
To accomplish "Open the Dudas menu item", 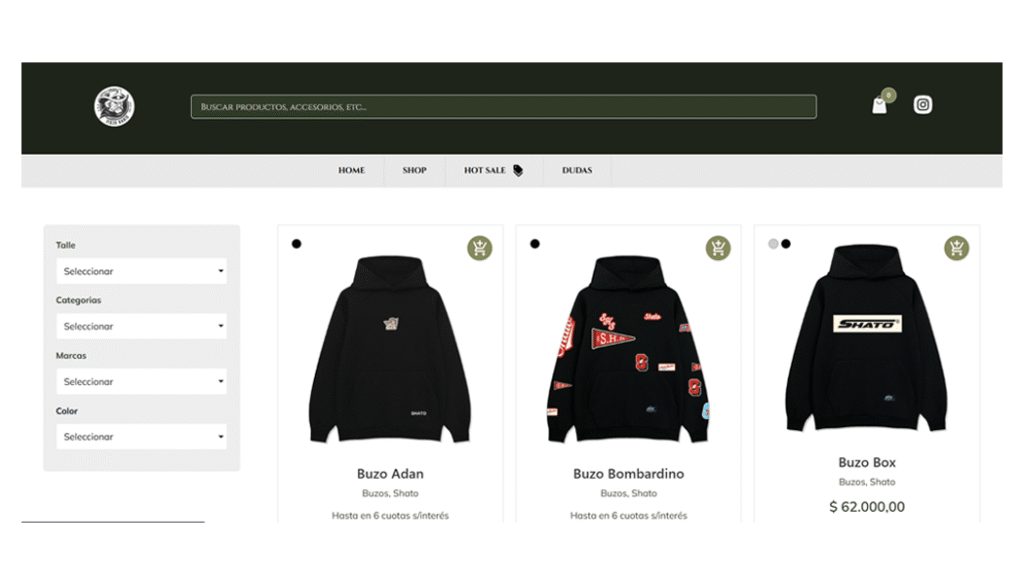I will (577, 170).
